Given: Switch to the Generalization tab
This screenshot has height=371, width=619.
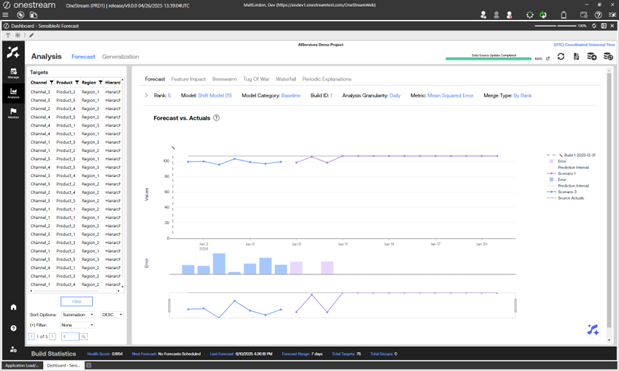Looking at the screenshot, I should tap(120, 57).
